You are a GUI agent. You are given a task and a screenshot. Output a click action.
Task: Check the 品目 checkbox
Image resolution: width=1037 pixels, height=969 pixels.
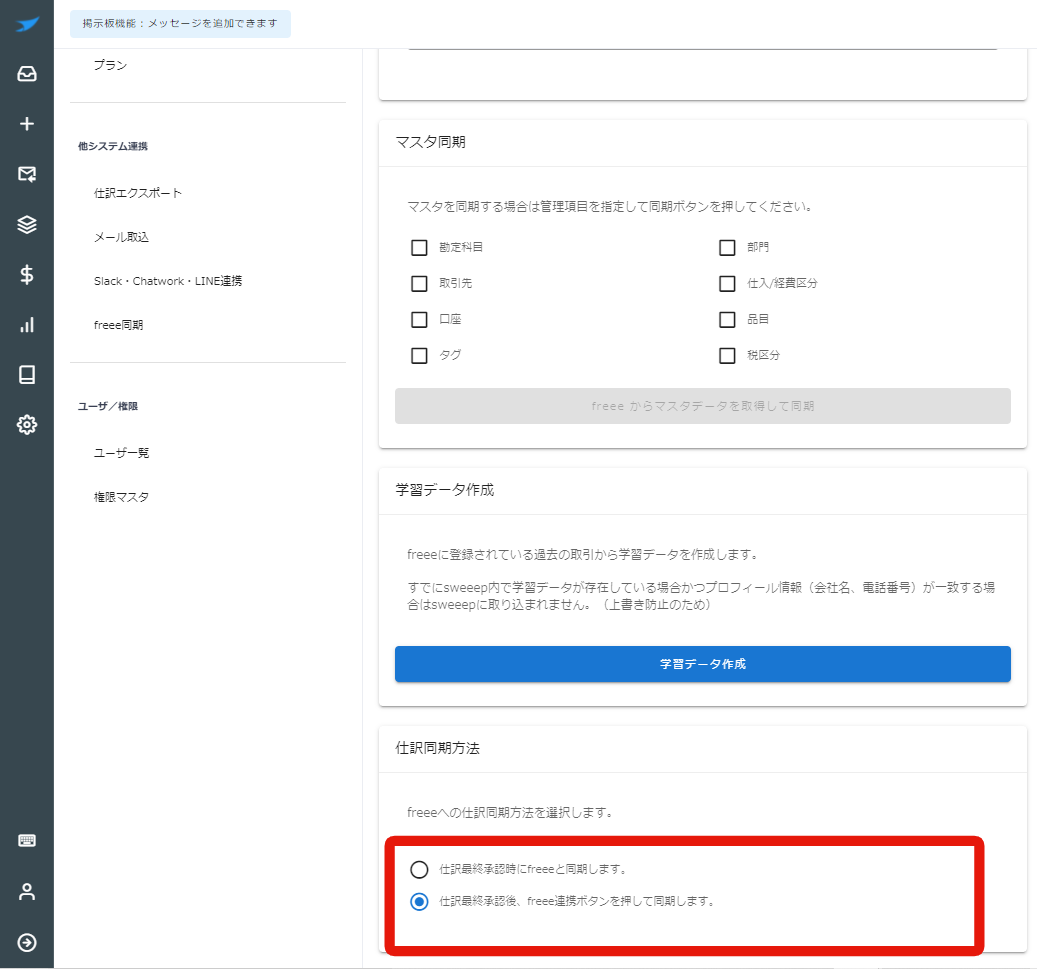point(727,319)
